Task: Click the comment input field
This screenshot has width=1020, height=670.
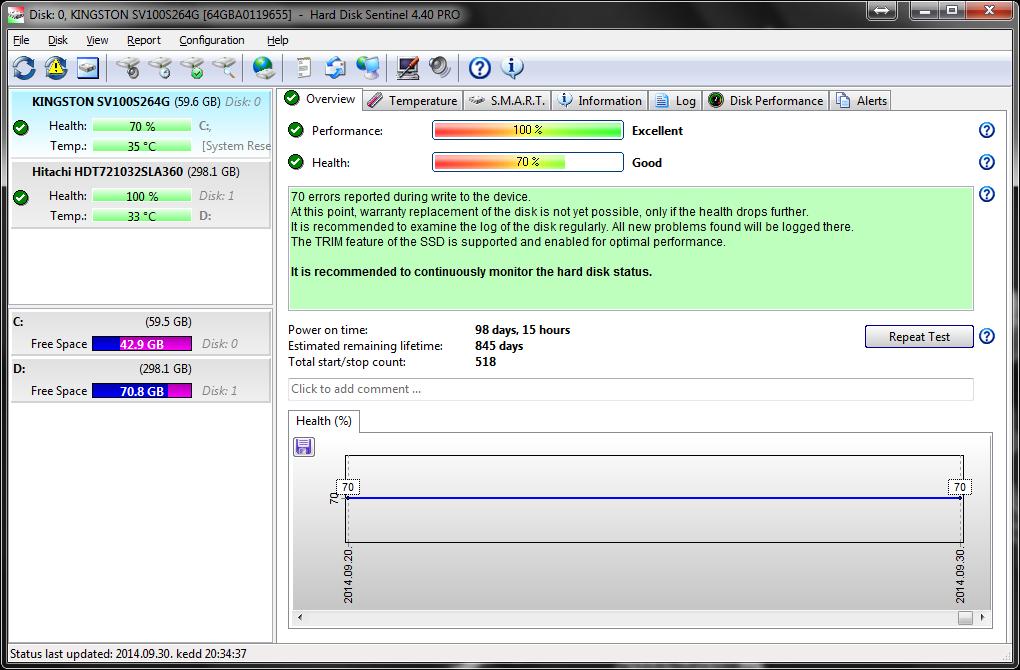Action: click(x=630, y=389)
